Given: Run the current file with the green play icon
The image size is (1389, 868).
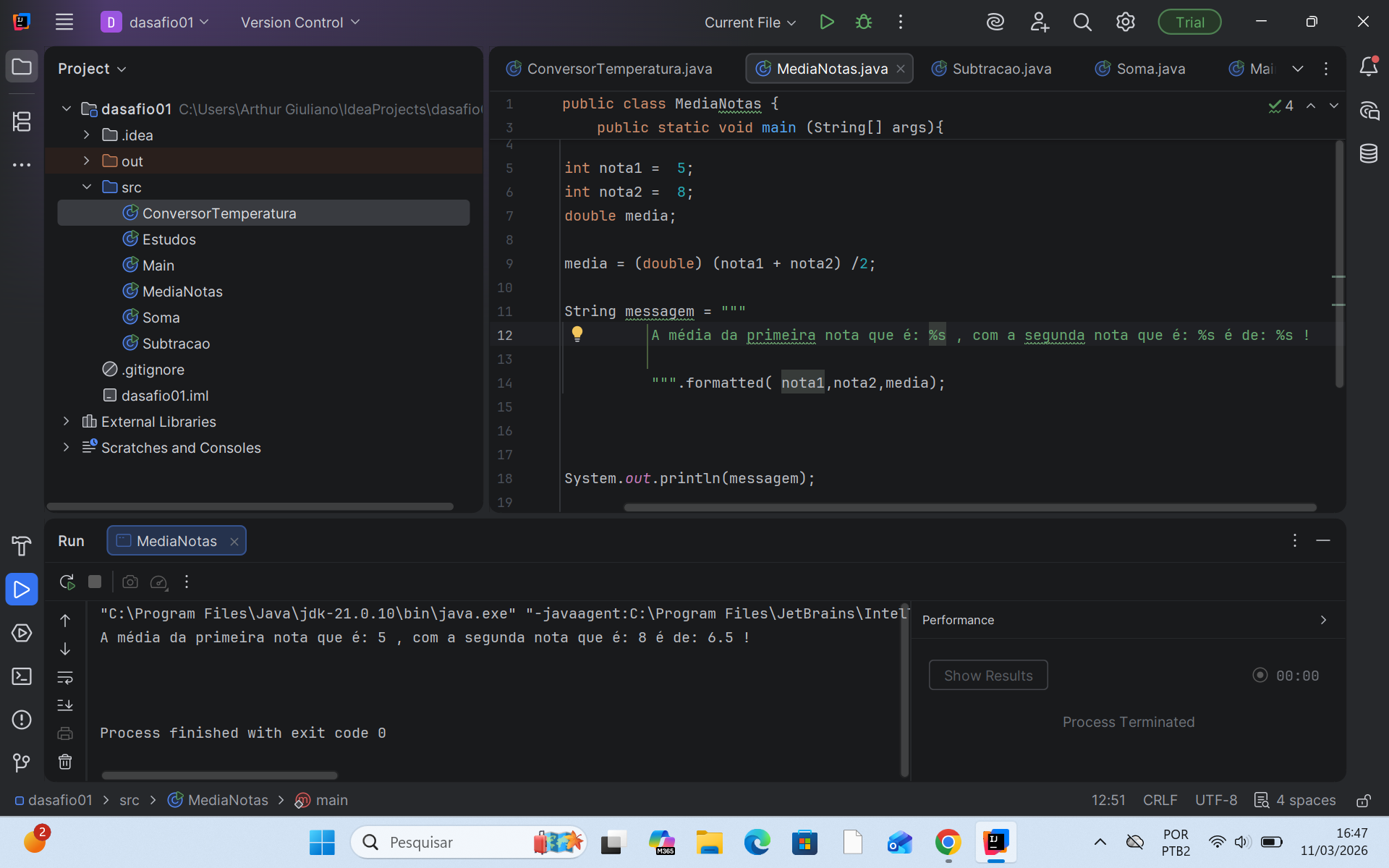Looking at the screenshot, I should pyautogui.click(x=827, y=22).
